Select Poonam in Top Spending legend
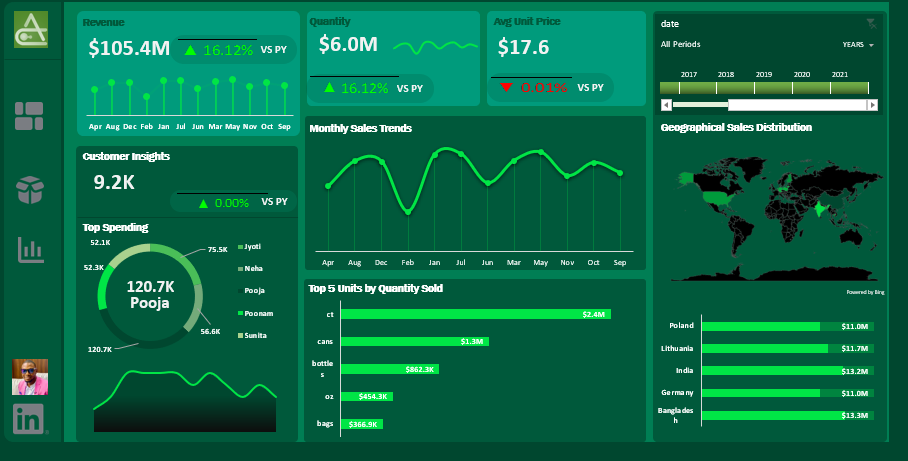Screen dimensions: 908x461 click(x=255, y=313)
